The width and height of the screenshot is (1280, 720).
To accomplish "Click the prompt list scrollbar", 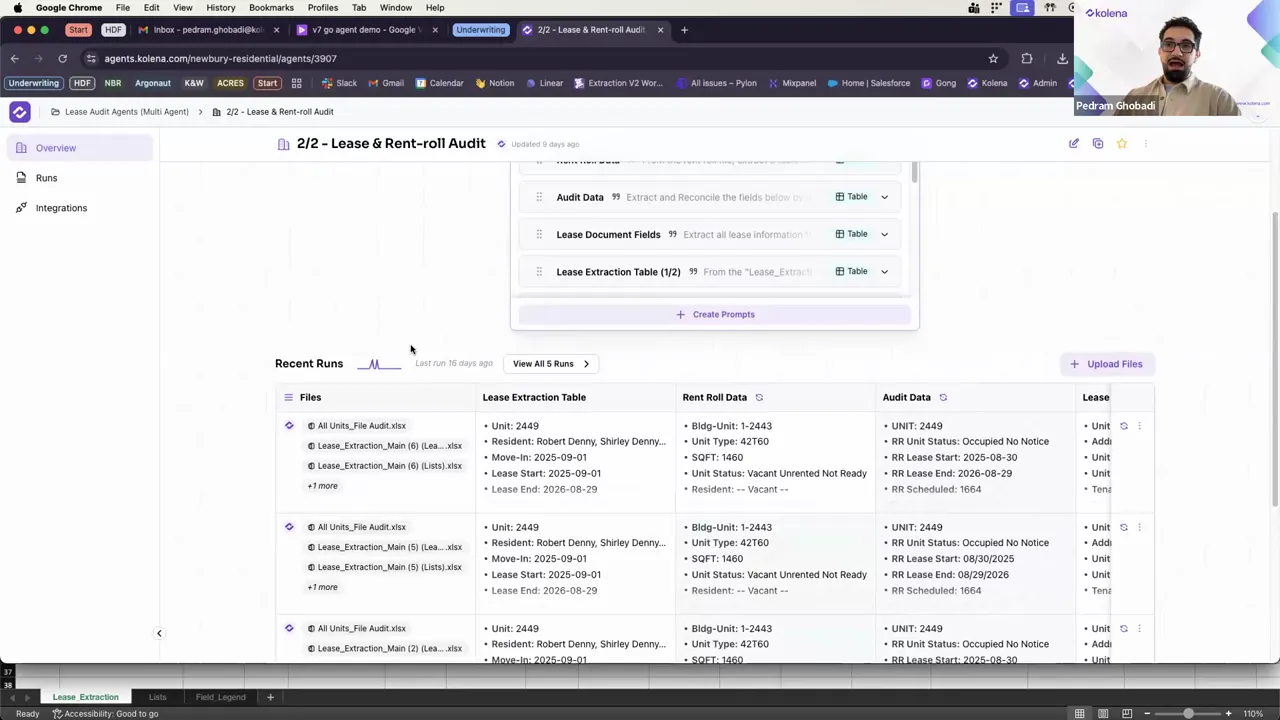I will (x=915, y=175).
